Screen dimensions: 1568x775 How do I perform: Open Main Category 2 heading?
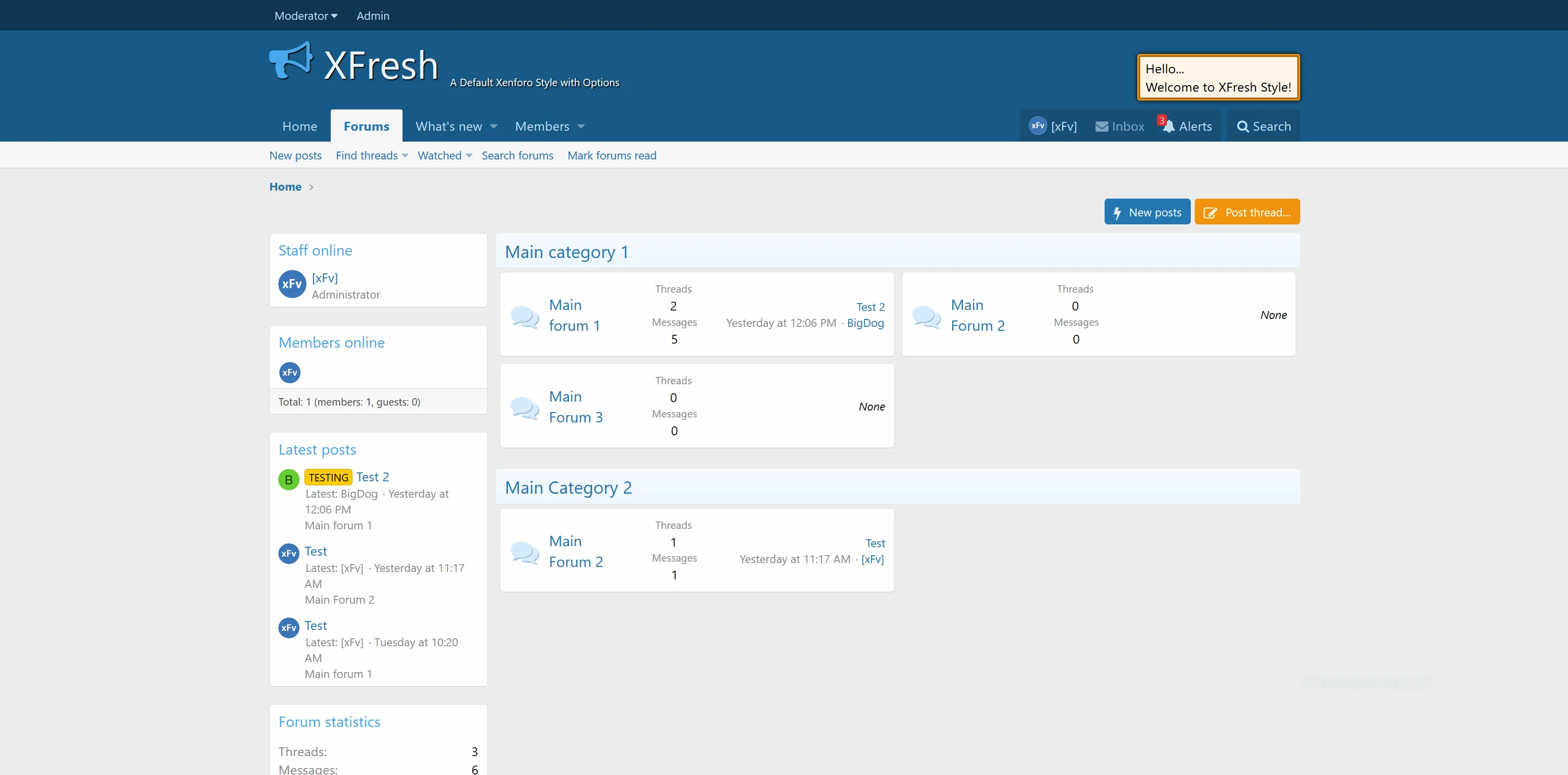(x=568, y=487)
